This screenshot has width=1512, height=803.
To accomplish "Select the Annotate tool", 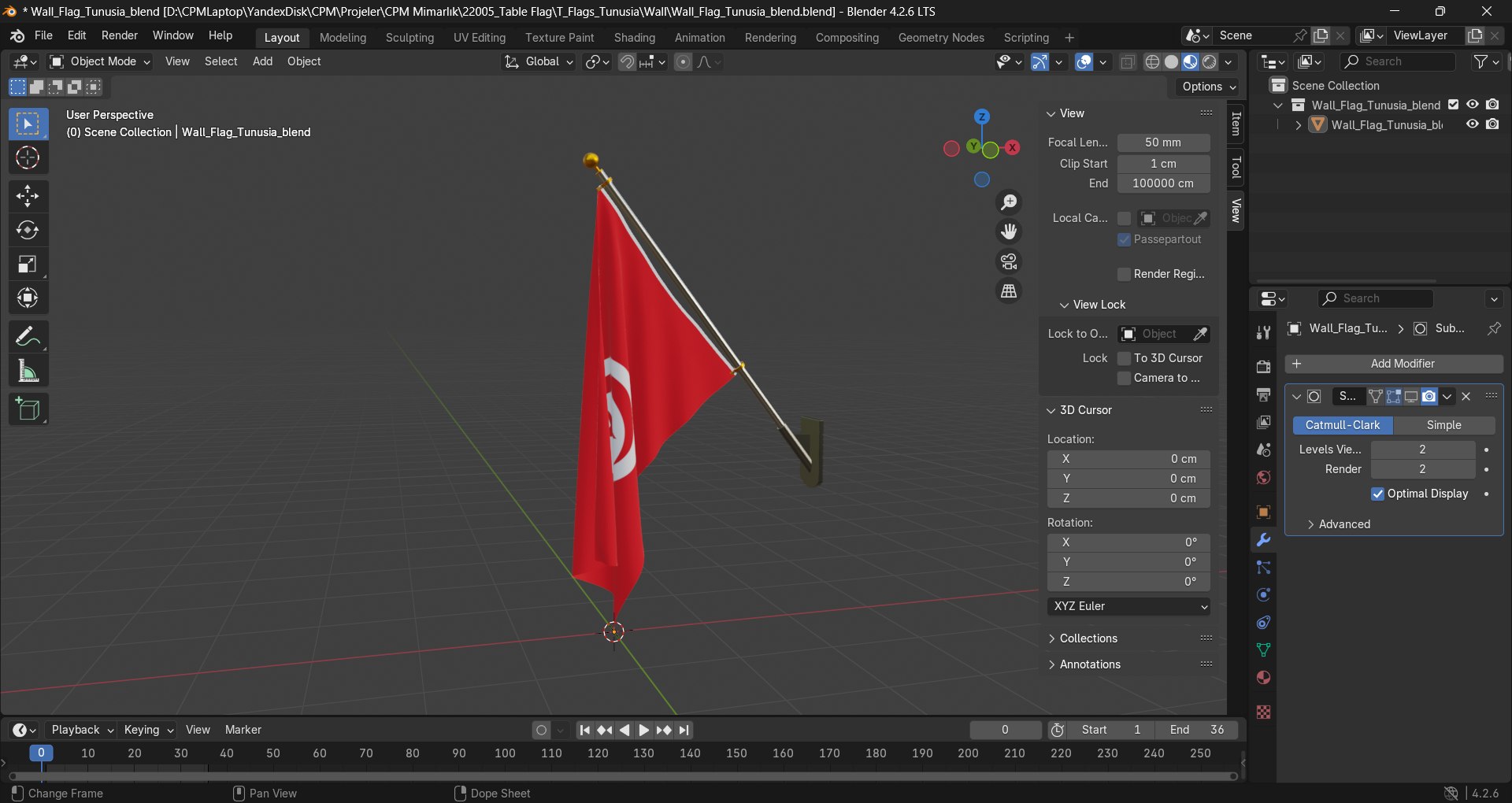I will (28, 337).
